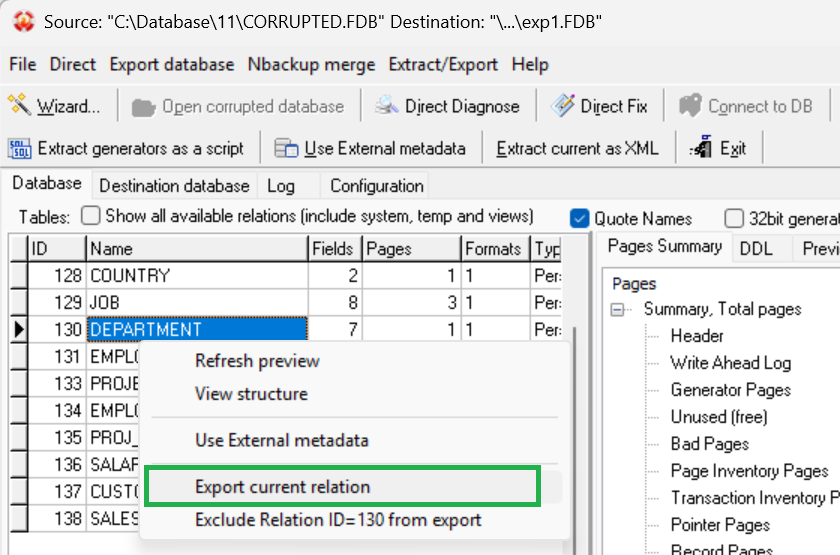Click the Wizard toolbar icon

pos(20,106)
